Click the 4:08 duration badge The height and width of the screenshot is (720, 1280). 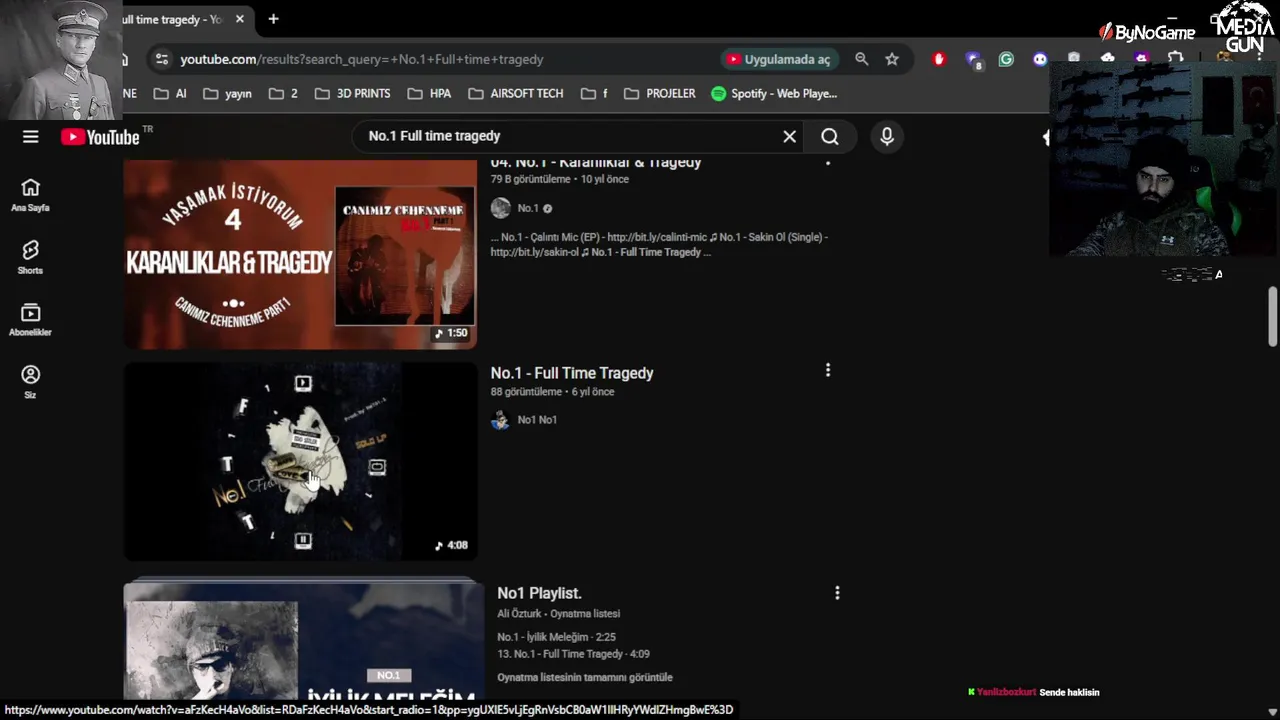click(x=451, y=545)
